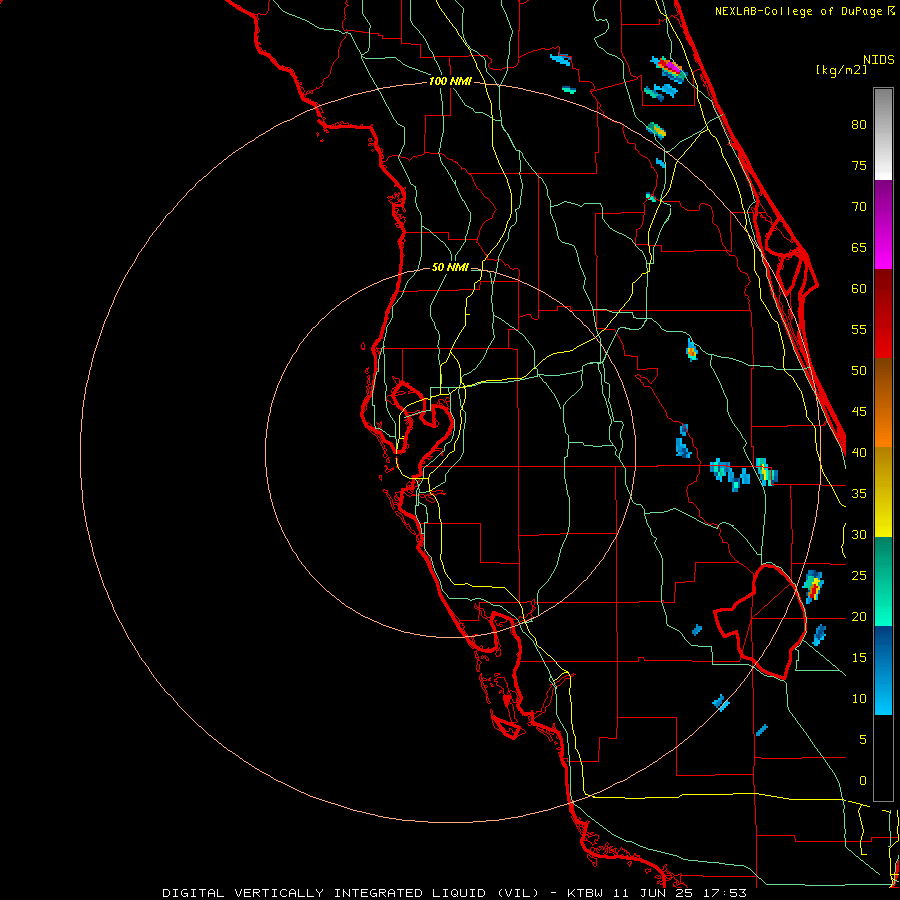Click the red-core storm cell right of the large lake
This screenshot has width=900, height=900.
tap(813, 587)
